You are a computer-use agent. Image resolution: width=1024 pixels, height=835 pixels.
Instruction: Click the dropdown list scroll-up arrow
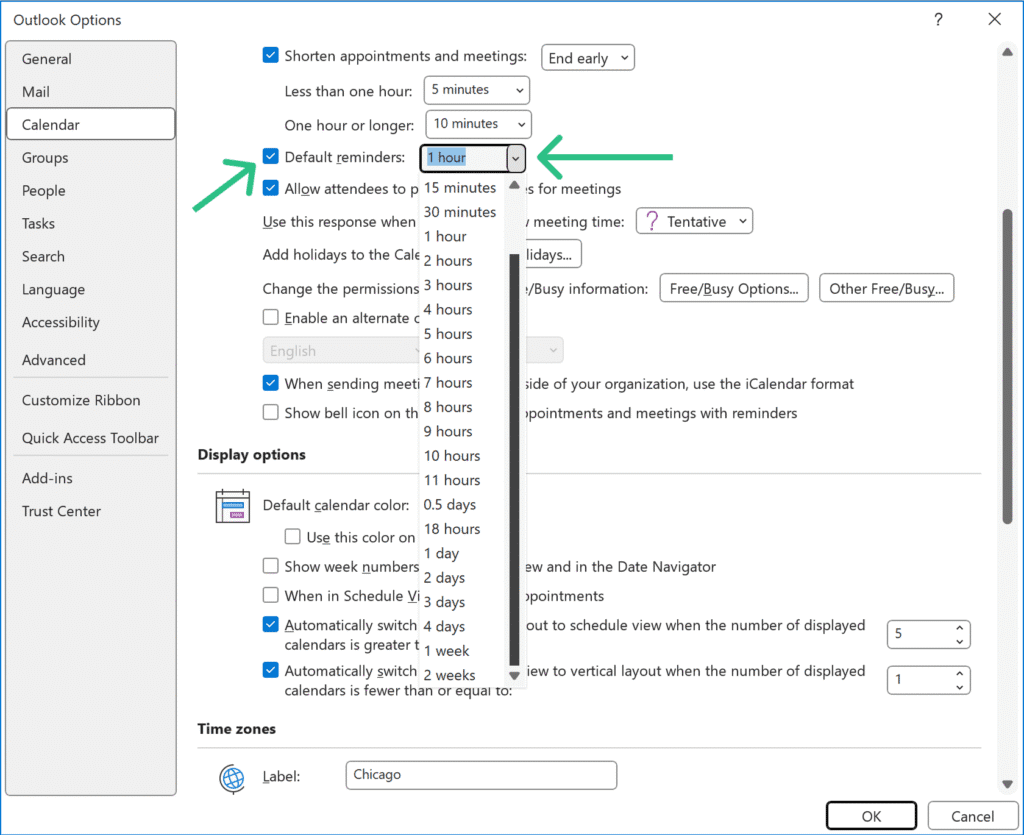515,185
